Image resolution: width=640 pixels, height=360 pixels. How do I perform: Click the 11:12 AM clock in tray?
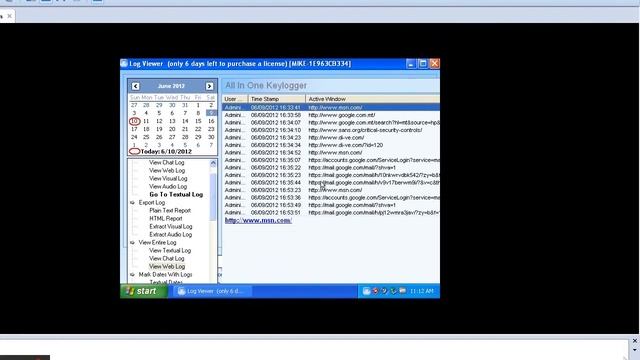(x=422, y=291)
